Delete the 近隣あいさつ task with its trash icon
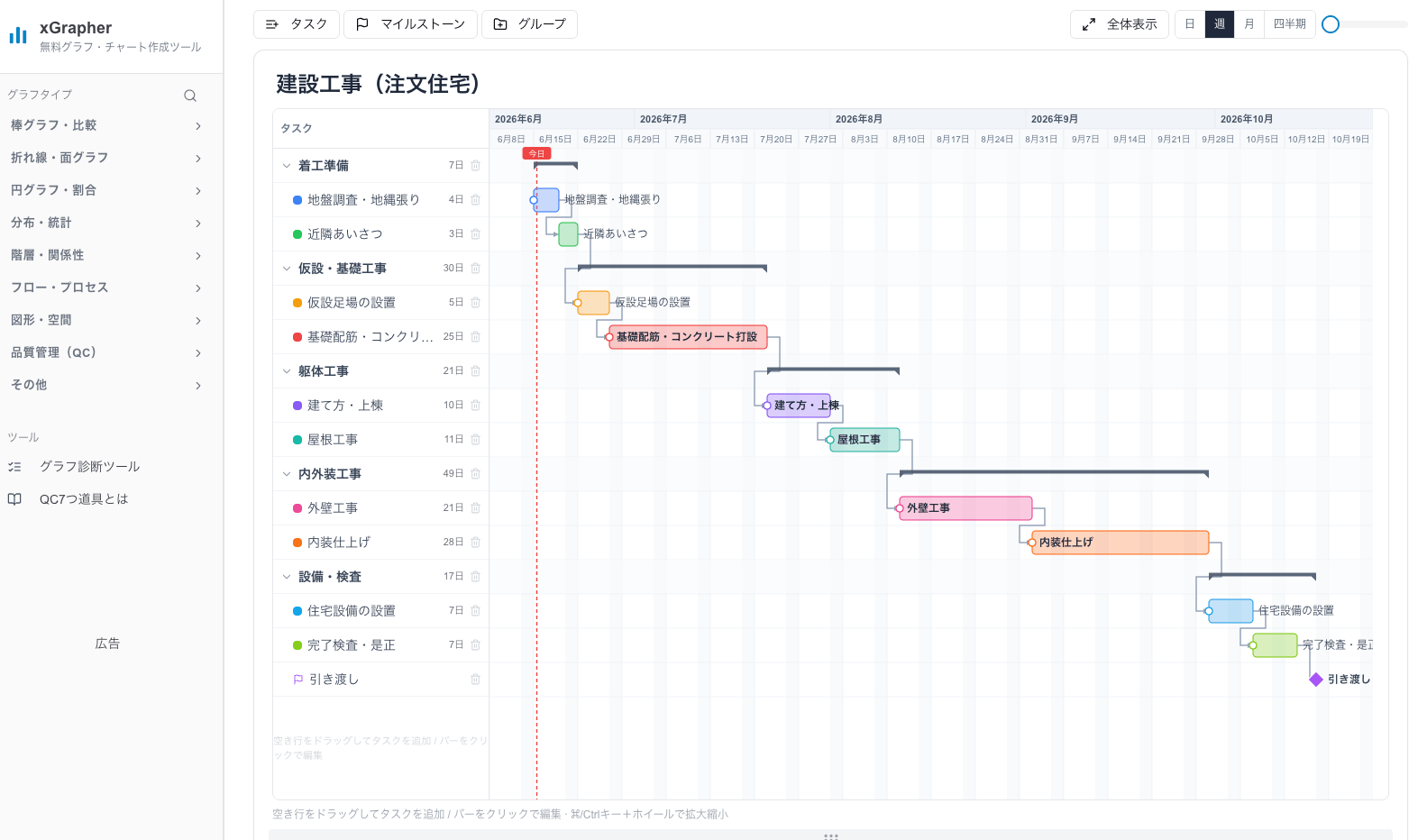The image size is (1427, 840). pyautogui.click(x=475, y=234)
